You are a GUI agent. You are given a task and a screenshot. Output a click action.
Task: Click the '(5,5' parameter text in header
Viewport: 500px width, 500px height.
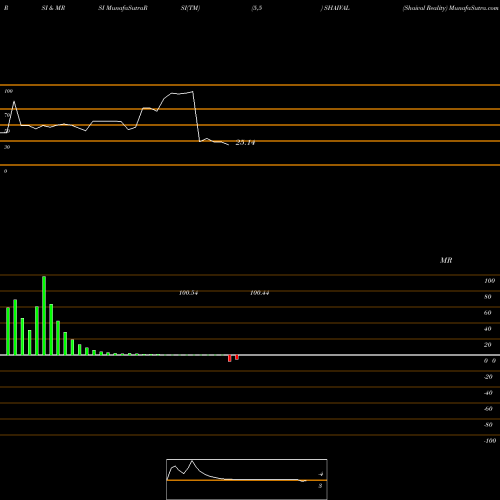257,8
